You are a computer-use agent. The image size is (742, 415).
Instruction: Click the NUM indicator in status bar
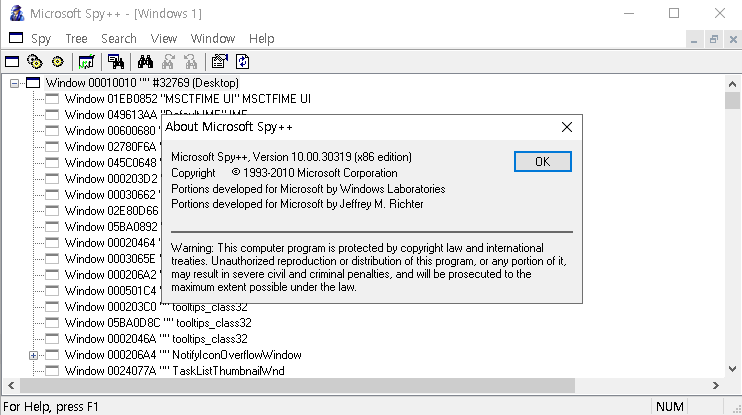coord(670,406)
